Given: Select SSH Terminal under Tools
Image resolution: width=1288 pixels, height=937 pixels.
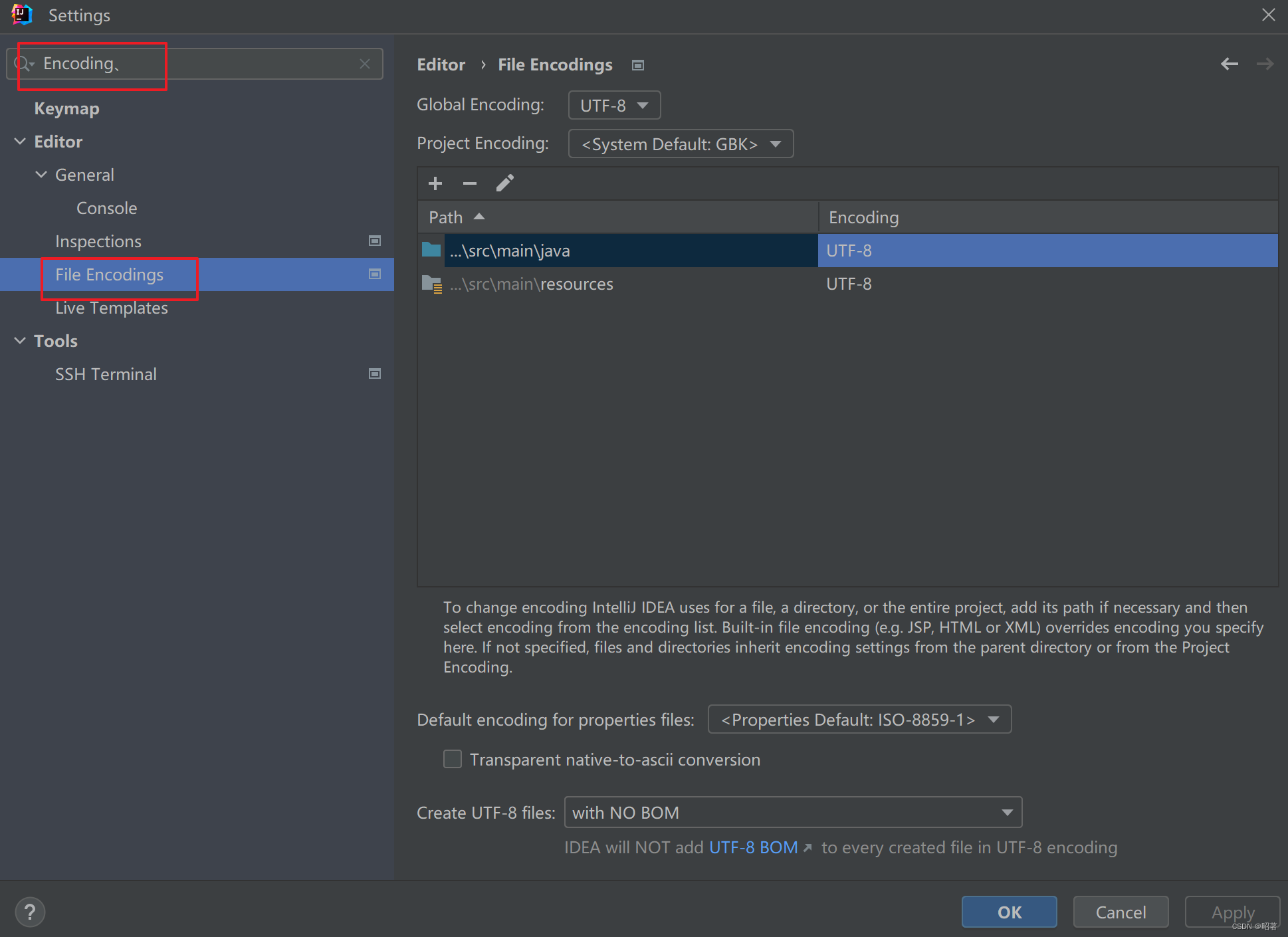Looking at the screenshot, I should click(106, 374).
